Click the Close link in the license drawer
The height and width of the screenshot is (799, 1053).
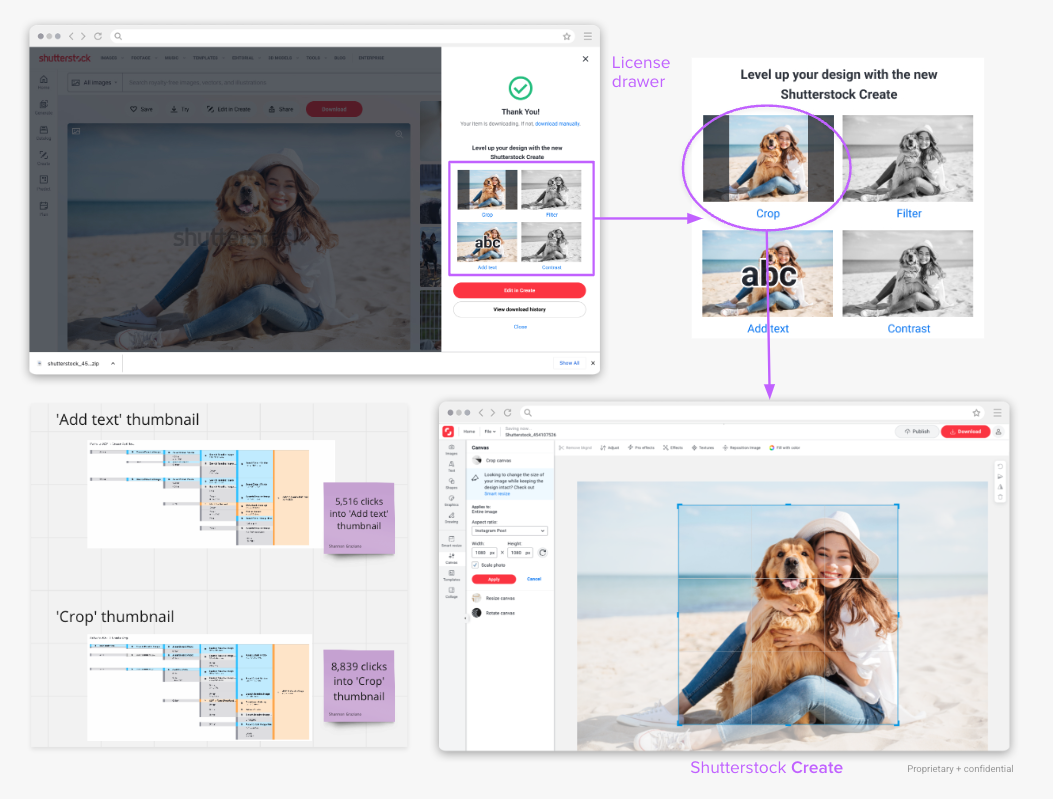520,327
